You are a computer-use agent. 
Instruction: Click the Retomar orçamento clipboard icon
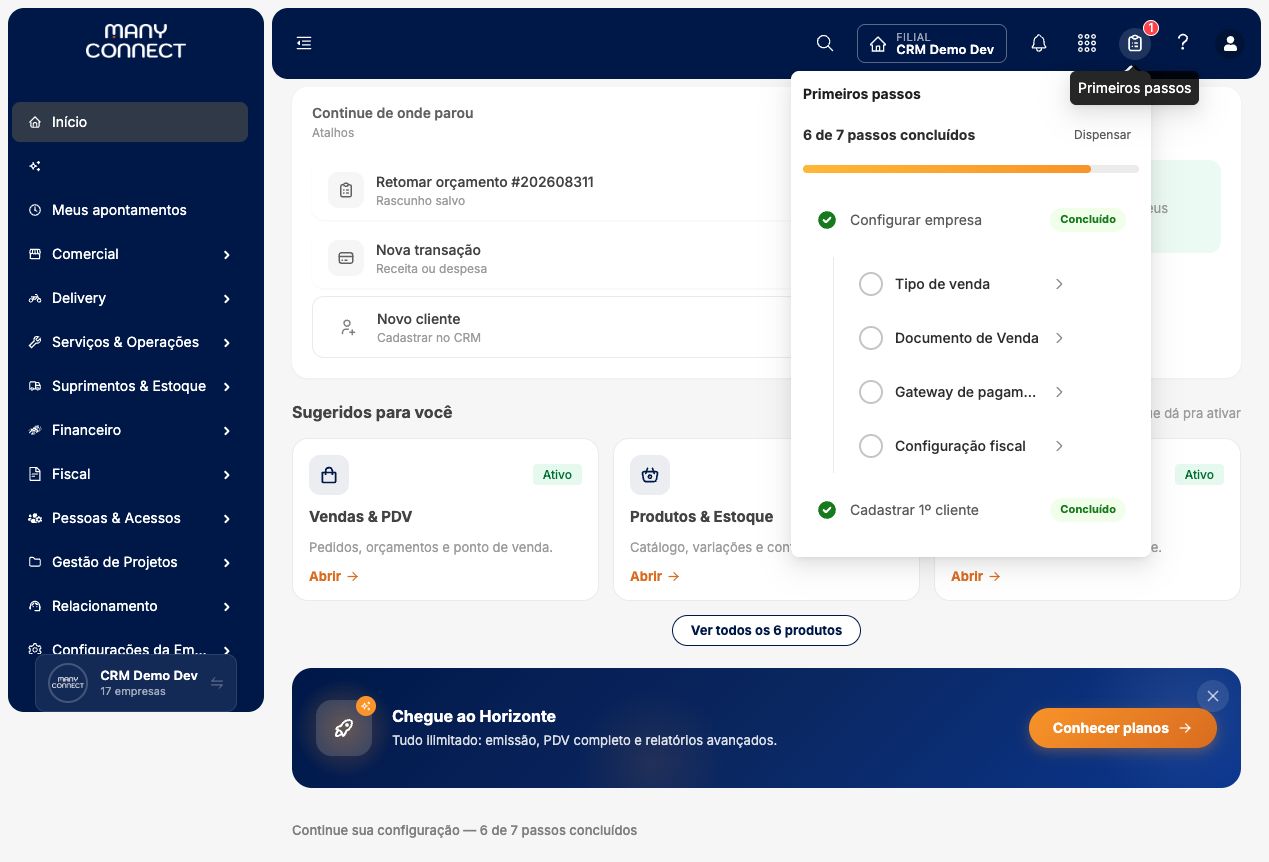346,190
